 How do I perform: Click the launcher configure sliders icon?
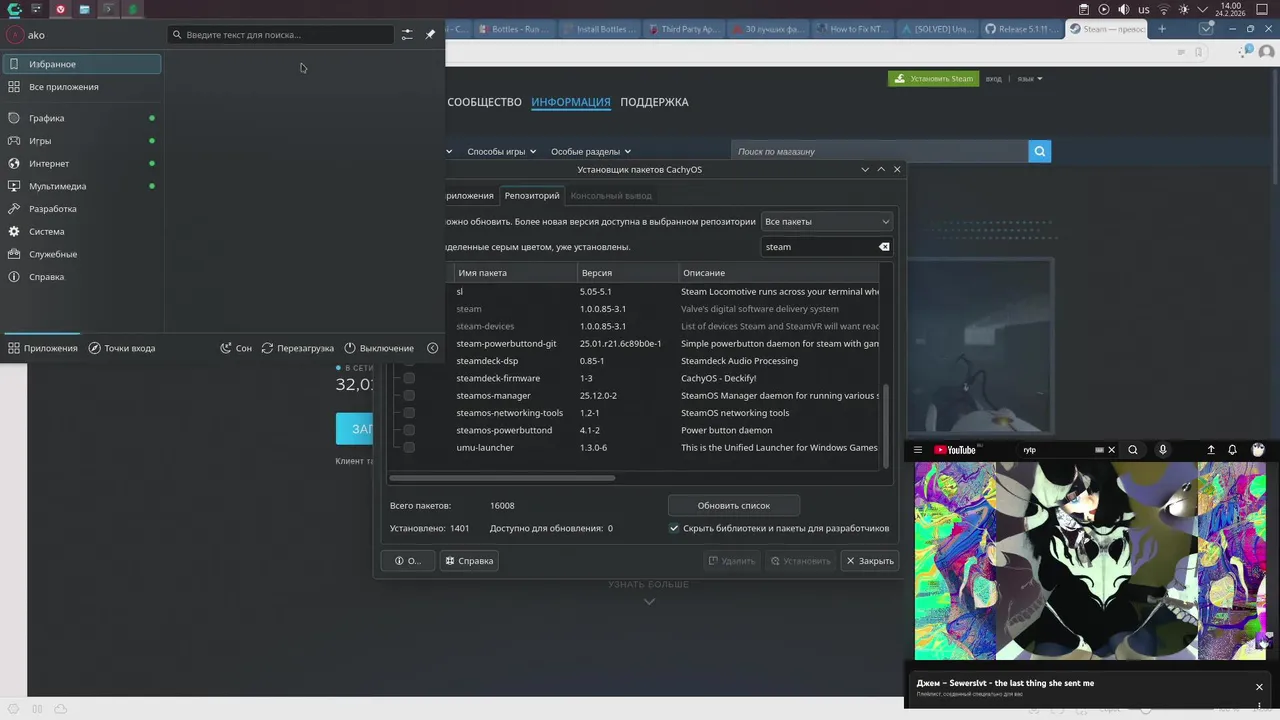(x=407, y=34)
